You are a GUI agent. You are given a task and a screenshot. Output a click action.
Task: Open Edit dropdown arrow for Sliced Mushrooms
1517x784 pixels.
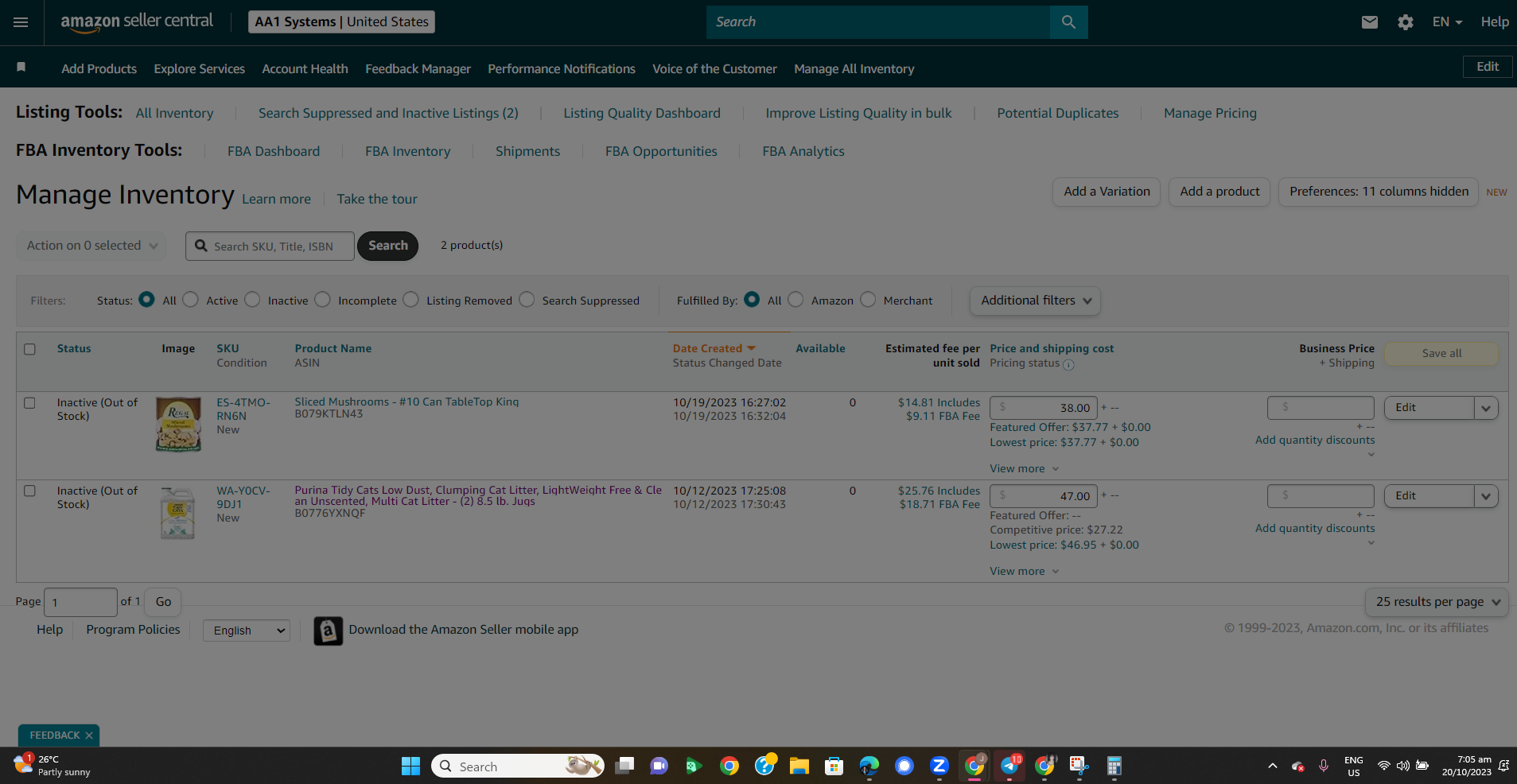pyautogui.click(x=1486, y=408)
